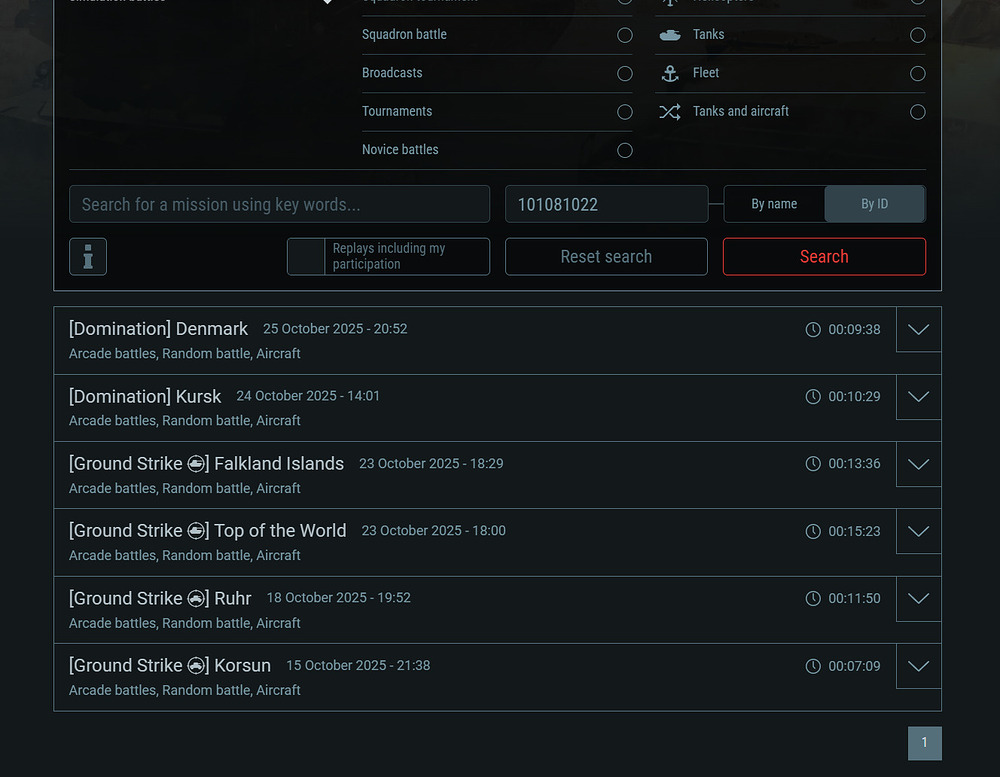This screenshot has height=777, width=1000.
Task: Click the mission keyword search field
Action: pos(279,204)
